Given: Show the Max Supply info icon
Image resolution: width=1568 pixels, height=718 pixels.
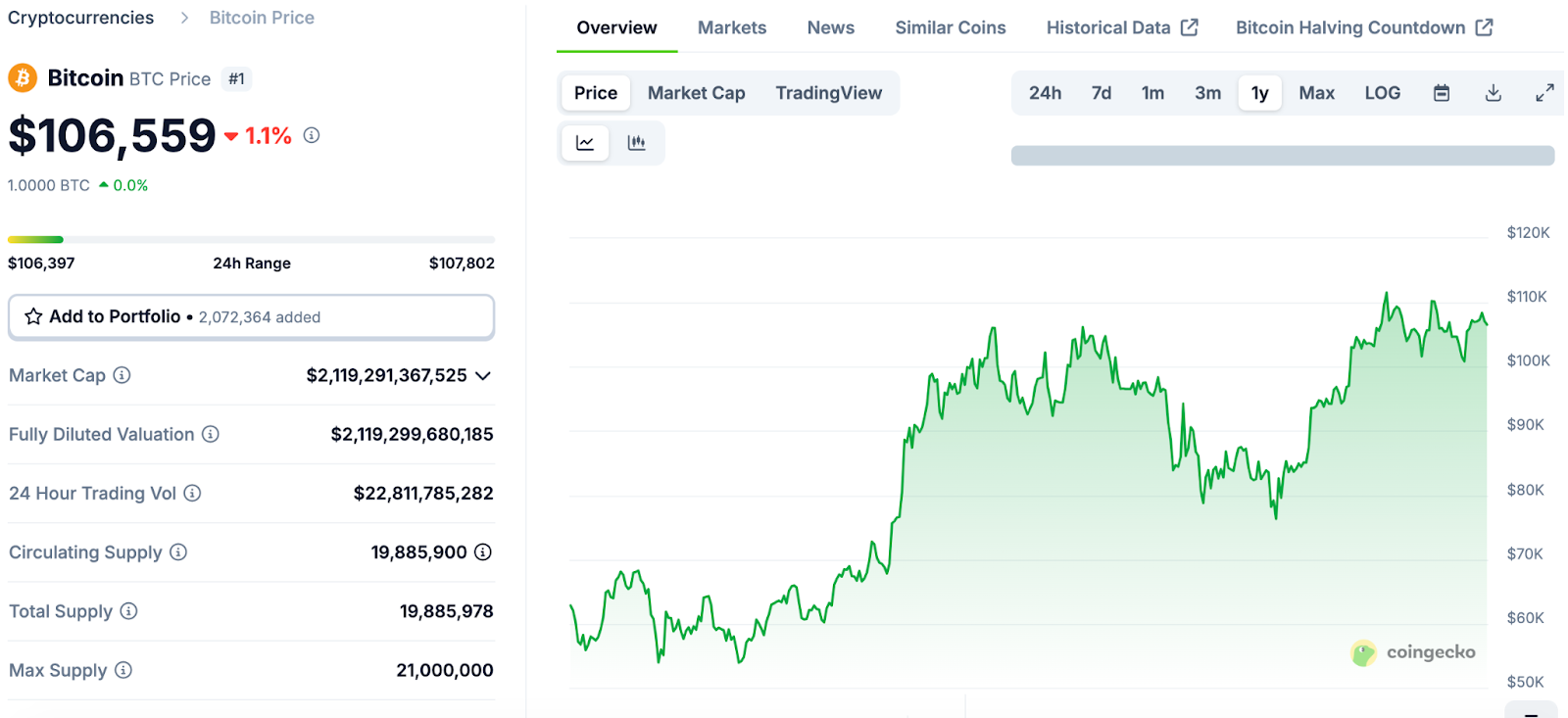Looking at the screenshot, I should pyautogui.click(x=123, y=670).
